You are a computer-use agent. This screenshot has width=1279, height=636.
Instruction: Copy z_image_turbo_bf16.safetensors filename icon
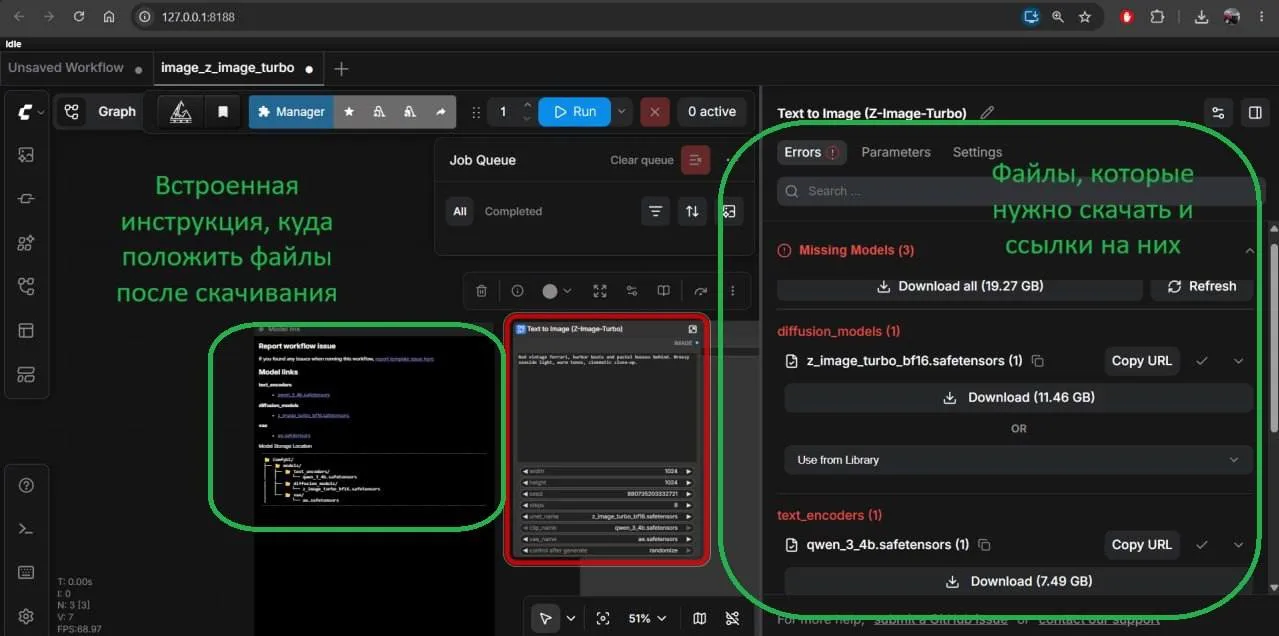click(1038, 361)
